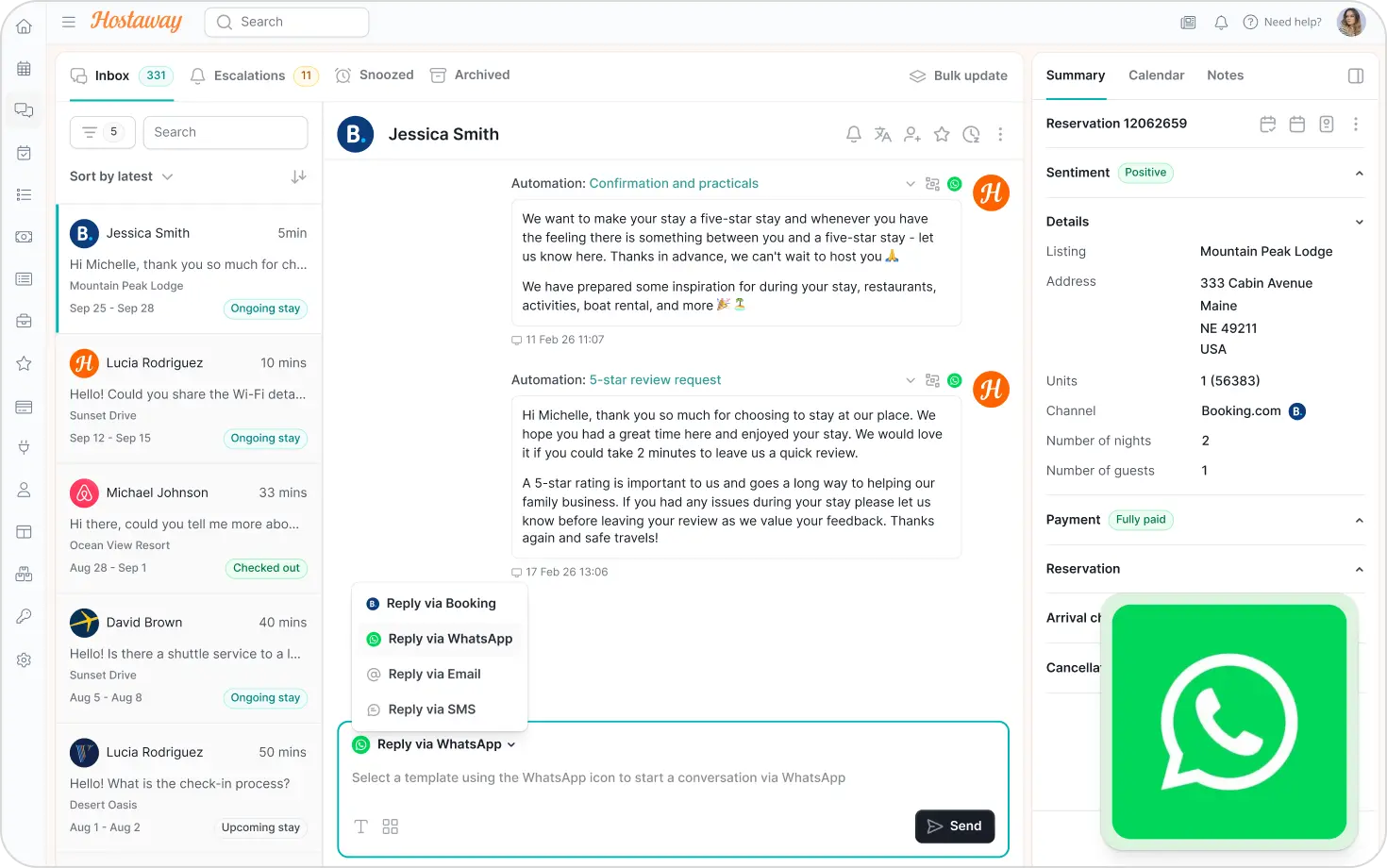This screenshot has height=868, width=1387.
Task: Click the conversation list Search field
Action: [226, 132]
